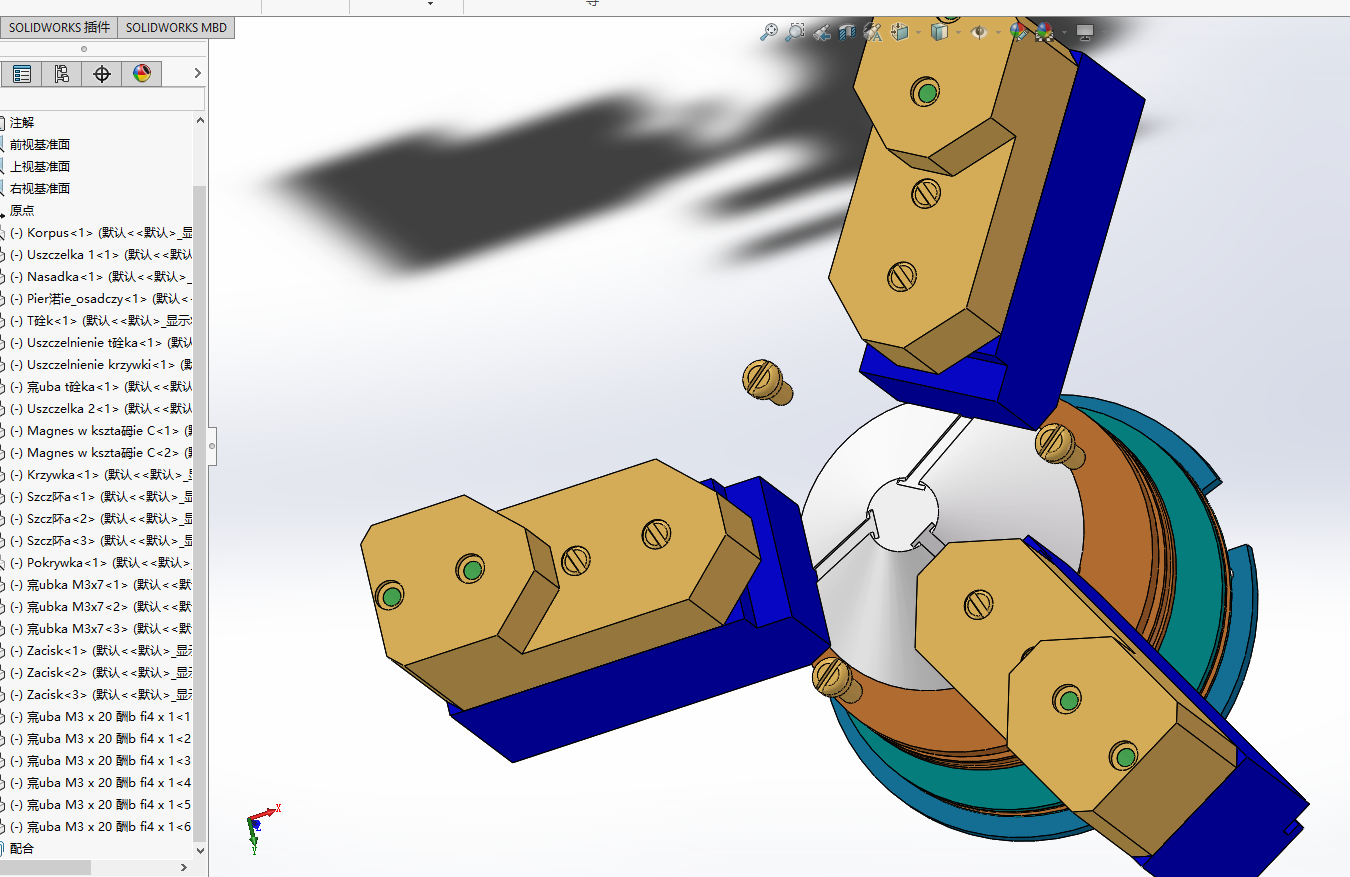Viewport: 1350px width, 877px height.
Task: Click the tree horizontal scroll-right arrow
Action: 184,867
